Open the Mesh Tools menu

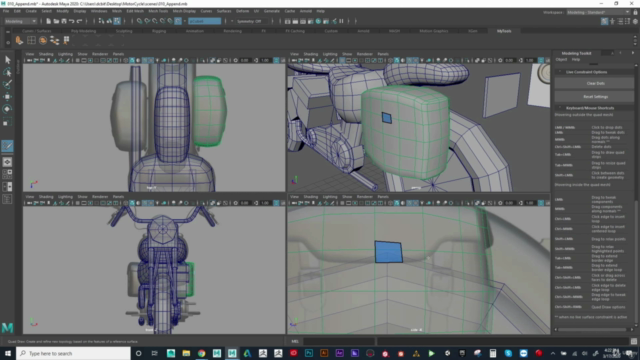158,11
